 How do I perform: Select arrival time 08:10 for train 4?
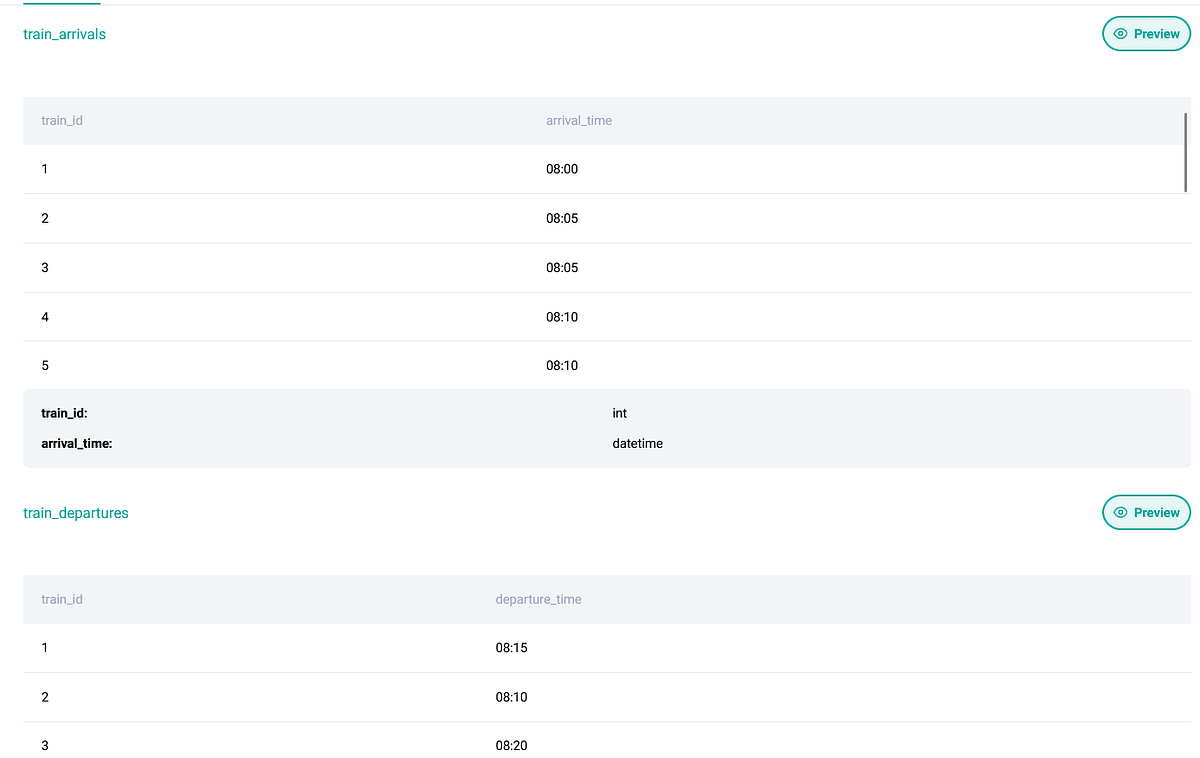click(x=562, y=317)
